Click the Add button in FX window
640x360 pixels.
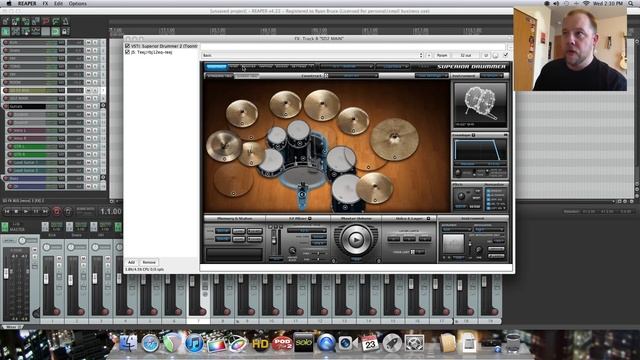[x=131, y=262]
